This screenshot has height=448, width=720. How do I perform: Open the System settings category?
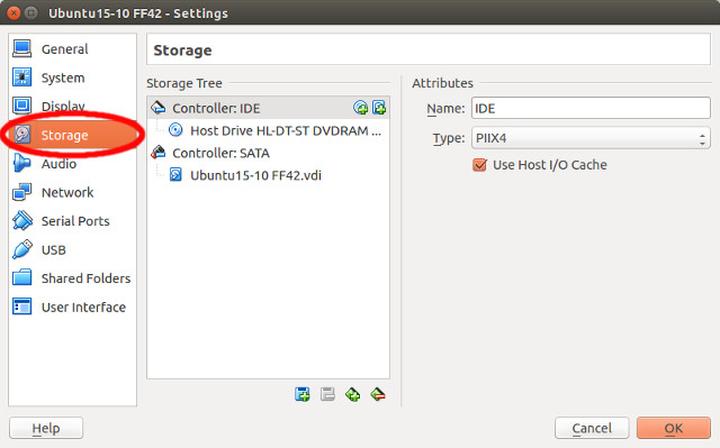pyautogui.click(x=62, y=78)
